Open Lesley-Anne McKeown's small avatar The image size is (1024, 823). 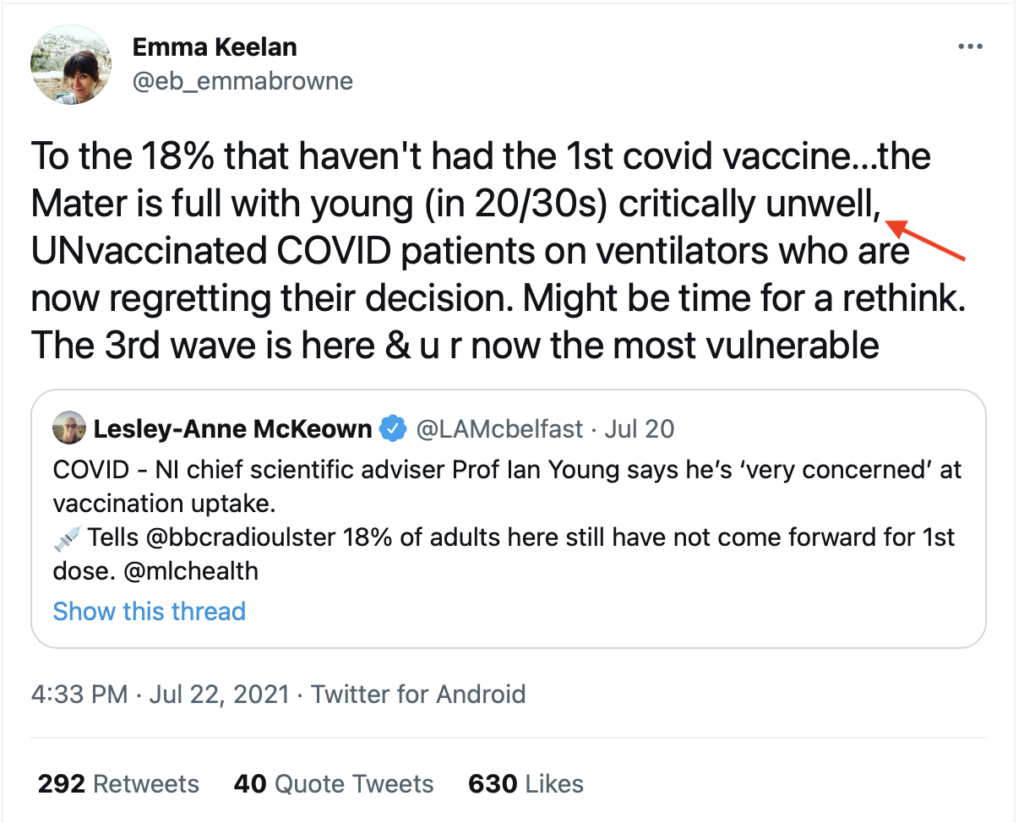click(69, 428)
